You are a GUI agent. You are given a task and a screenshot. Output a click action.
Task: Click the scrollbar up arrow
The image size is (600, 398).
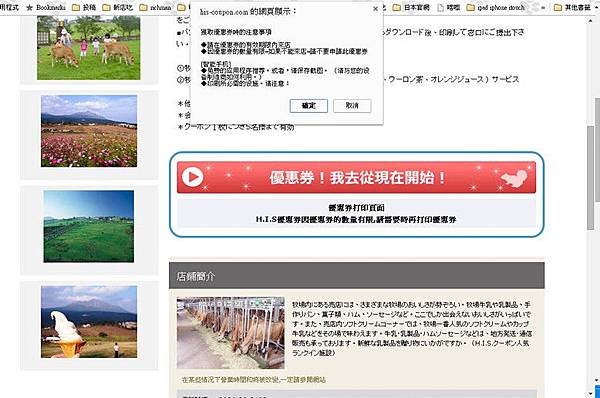(x=591, y=20)
